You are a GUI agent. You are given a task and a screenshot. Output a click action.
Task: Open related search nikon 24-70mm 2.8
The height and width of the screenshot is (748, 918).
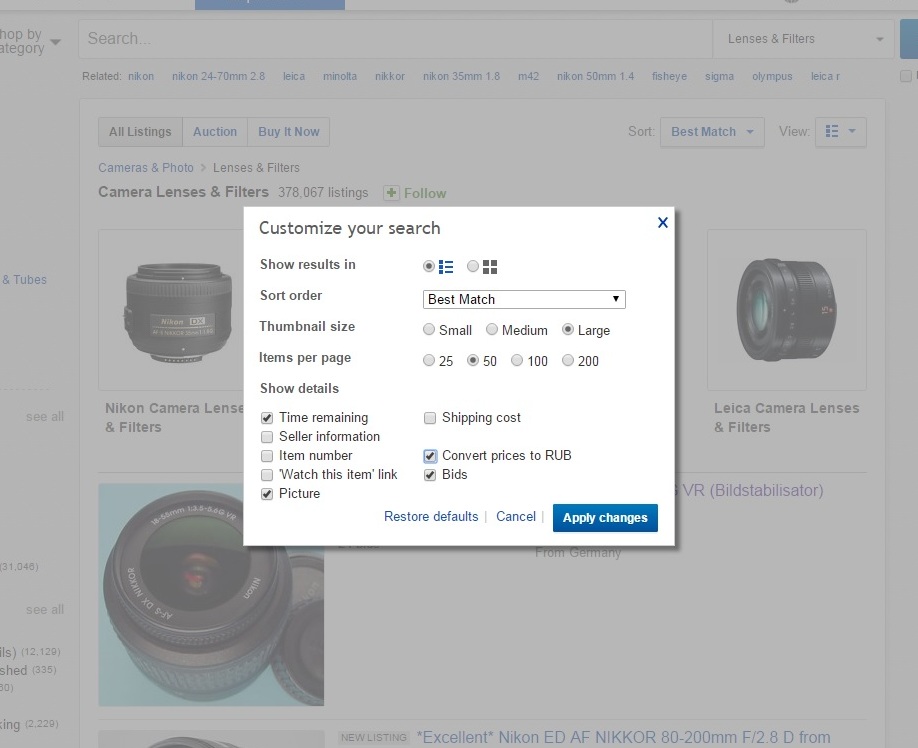(218, 76)
